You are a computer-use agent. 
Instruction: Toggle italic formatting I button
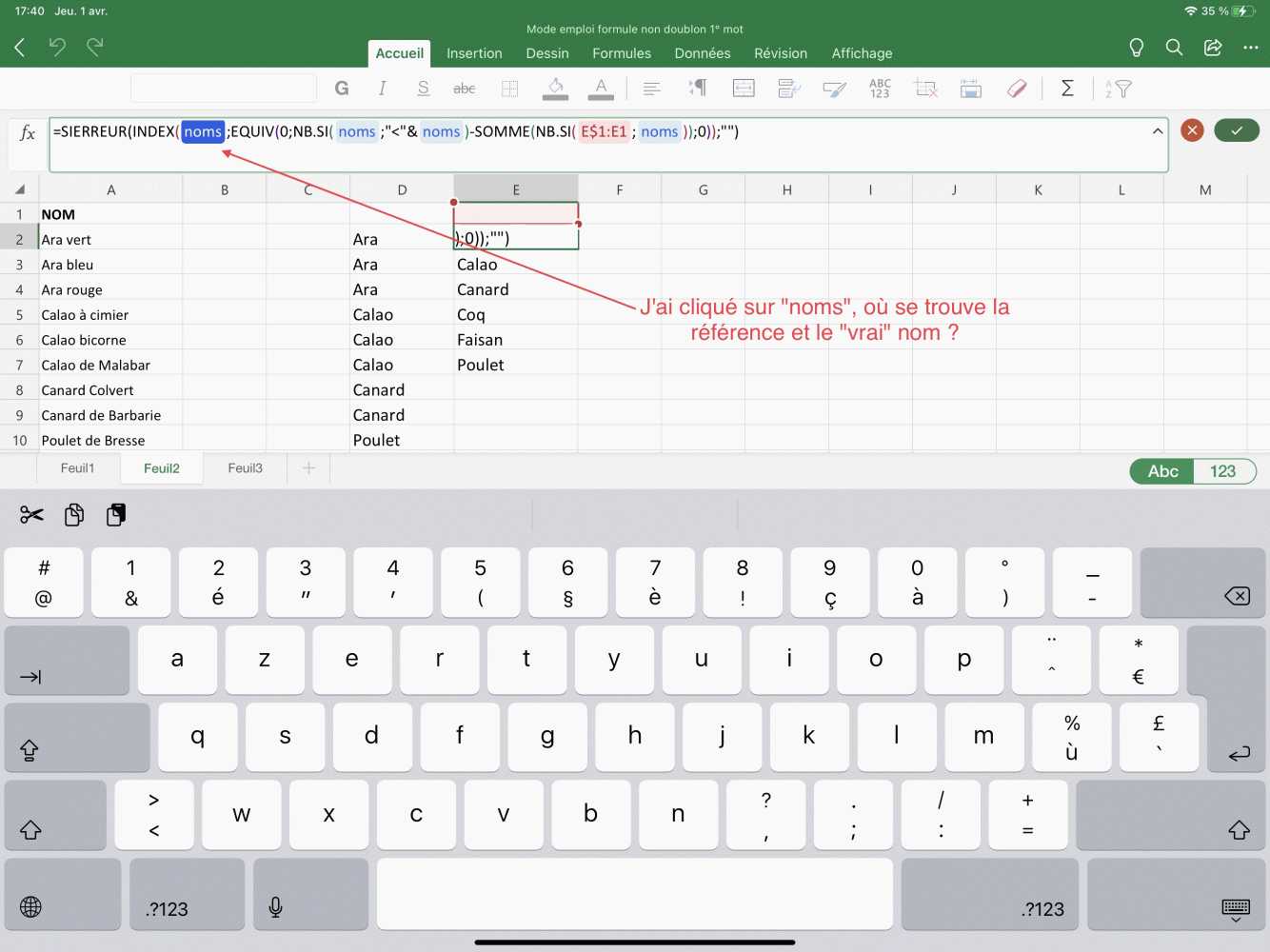pos(382,89)
